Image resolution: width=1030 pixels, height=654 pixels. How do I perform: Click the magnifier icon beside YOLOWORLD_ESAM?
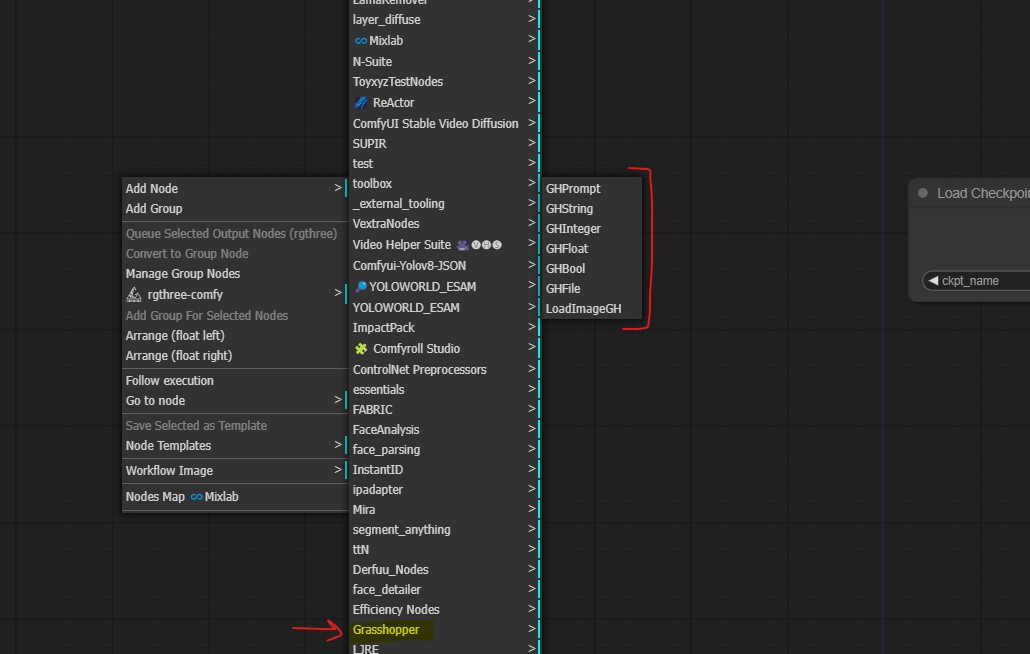tap(361, 287)
